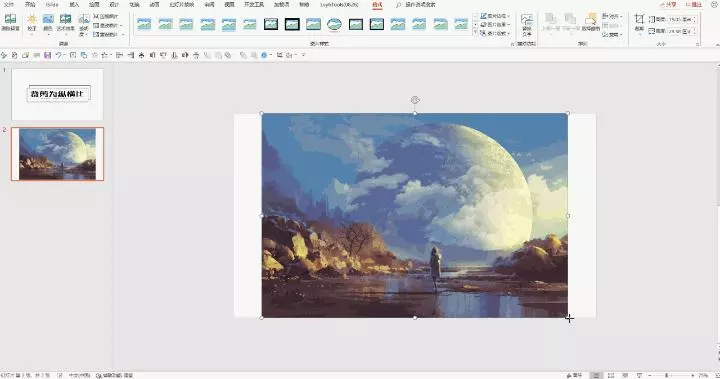
Task: Switch to the Home (开始) tab
Action: tap(30, 5)
